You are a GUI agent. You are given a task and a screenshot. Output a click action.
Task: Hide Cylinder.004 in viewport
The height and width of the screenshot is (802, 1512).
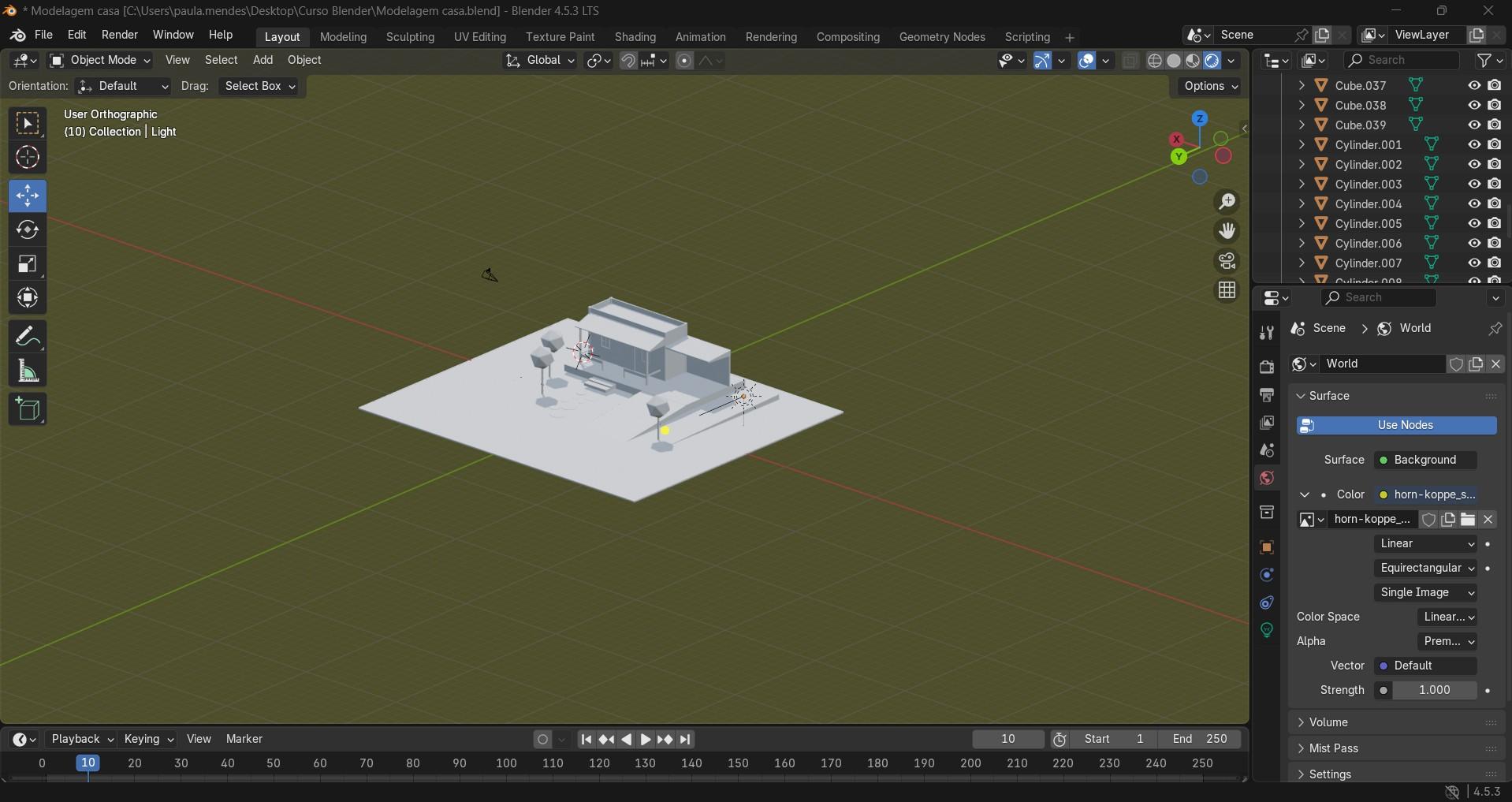point(1474,203)
